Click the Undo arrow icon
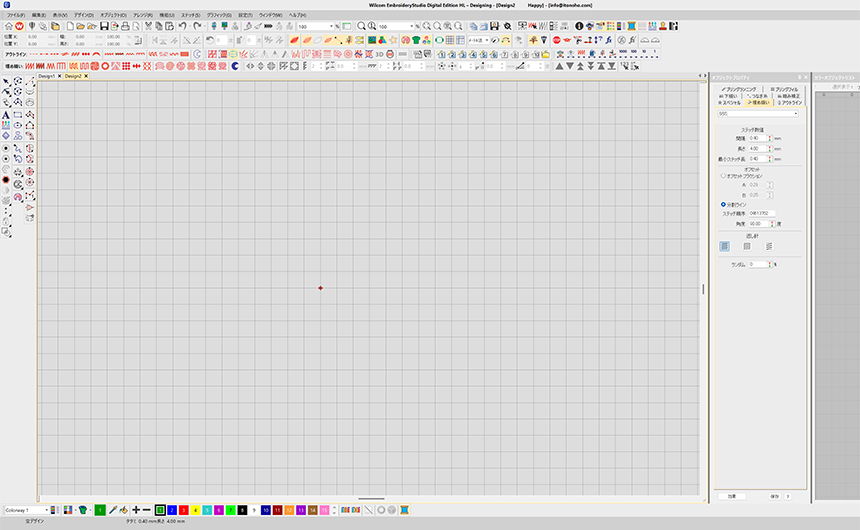The height and width of the screenshot is (530, 860). click(x=183, y=26)
